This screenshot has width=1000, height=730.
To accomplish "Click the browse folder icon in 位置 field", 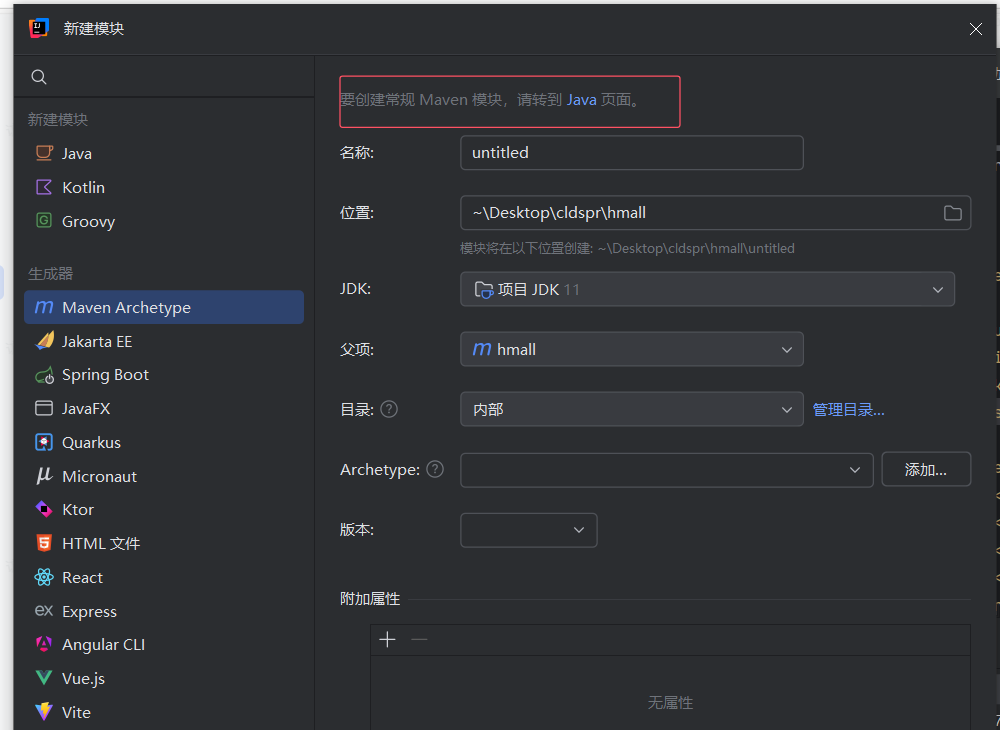I will point(952,213).
